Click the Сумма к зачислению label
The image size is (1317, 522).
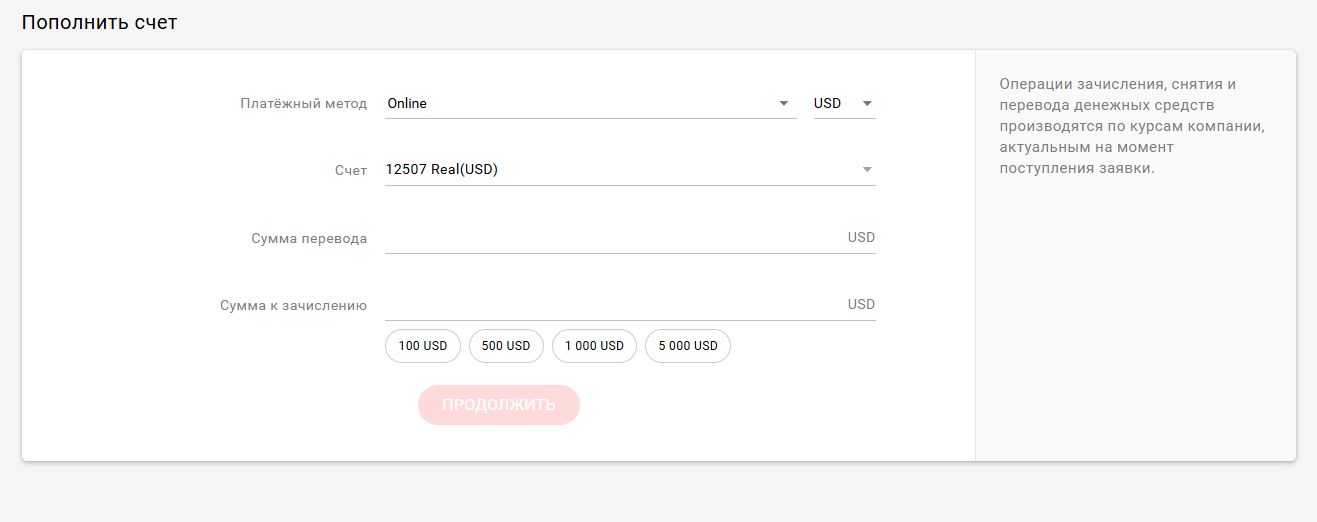click(x=293, y=306)
